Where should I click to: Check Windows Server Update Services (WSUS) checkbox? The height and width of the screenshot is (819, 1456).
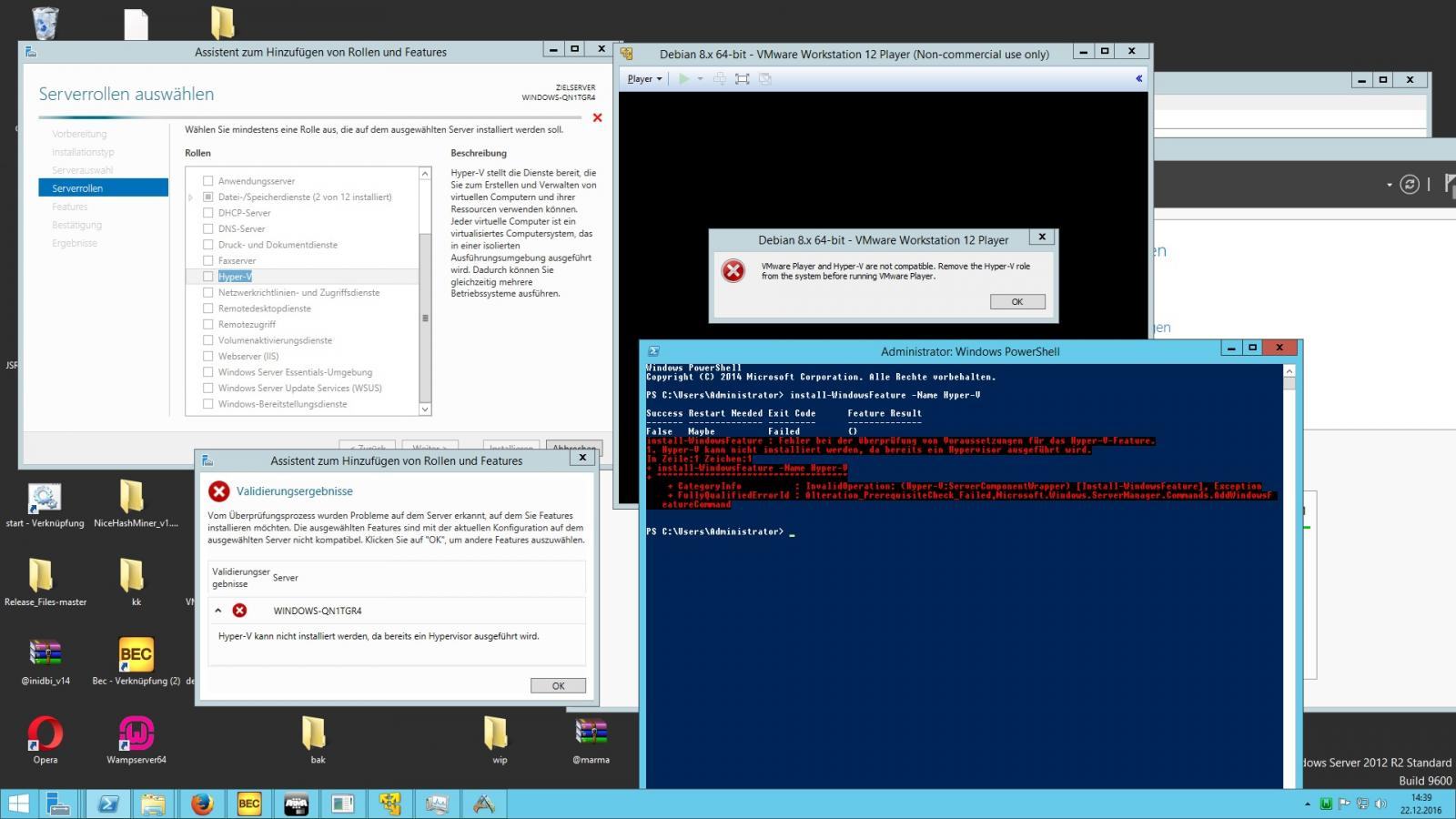pyautogui.click(x=208, y=388)
